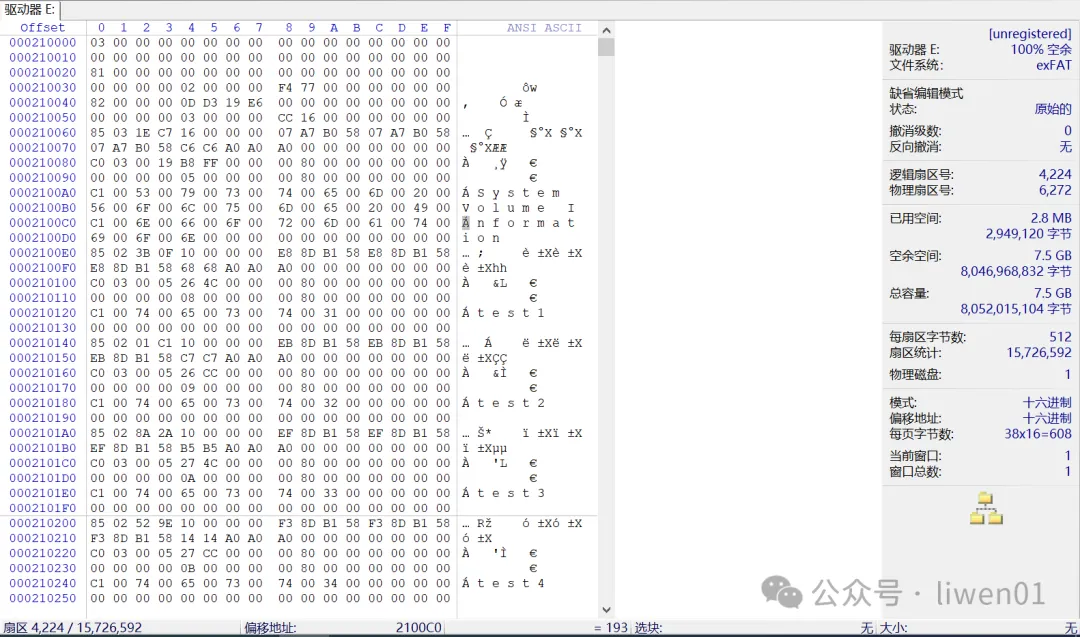
Task: Select offset row 000210120
Action: [43, 313]
